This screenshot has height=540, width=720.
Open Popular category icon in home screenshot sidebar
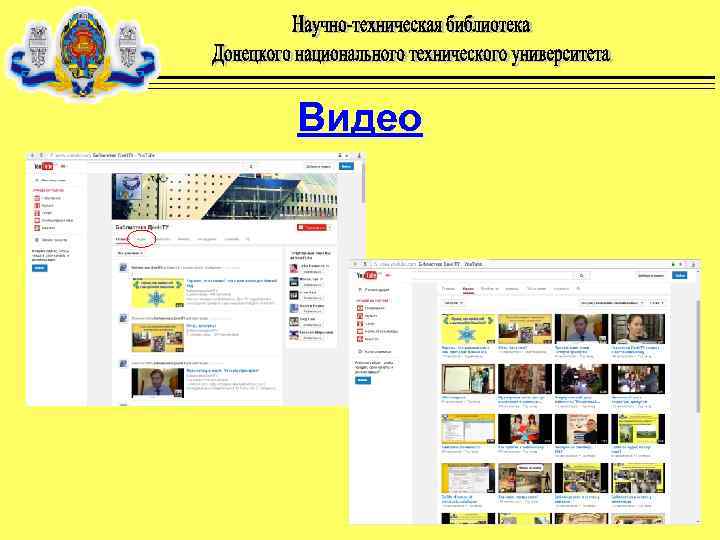pyautogui.click(x=37, y=198)
